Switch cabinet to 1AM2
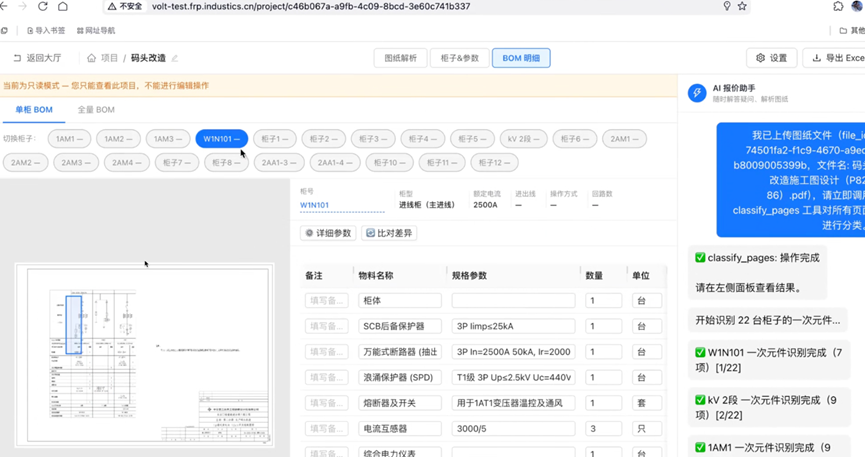This screenshot has height=457, width=865. click(118, 139)
